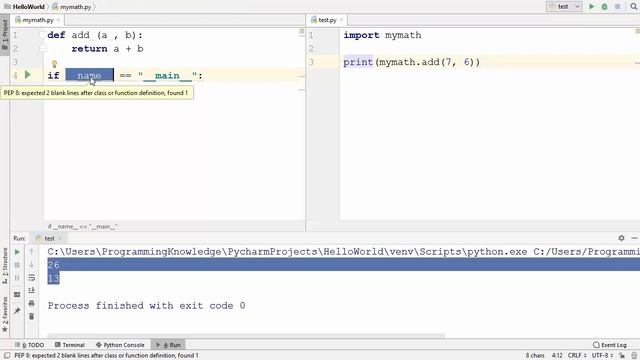The image size is (640, 360).
Task: Open the Python Console tool window tab
Action: [x=120, y=345]
